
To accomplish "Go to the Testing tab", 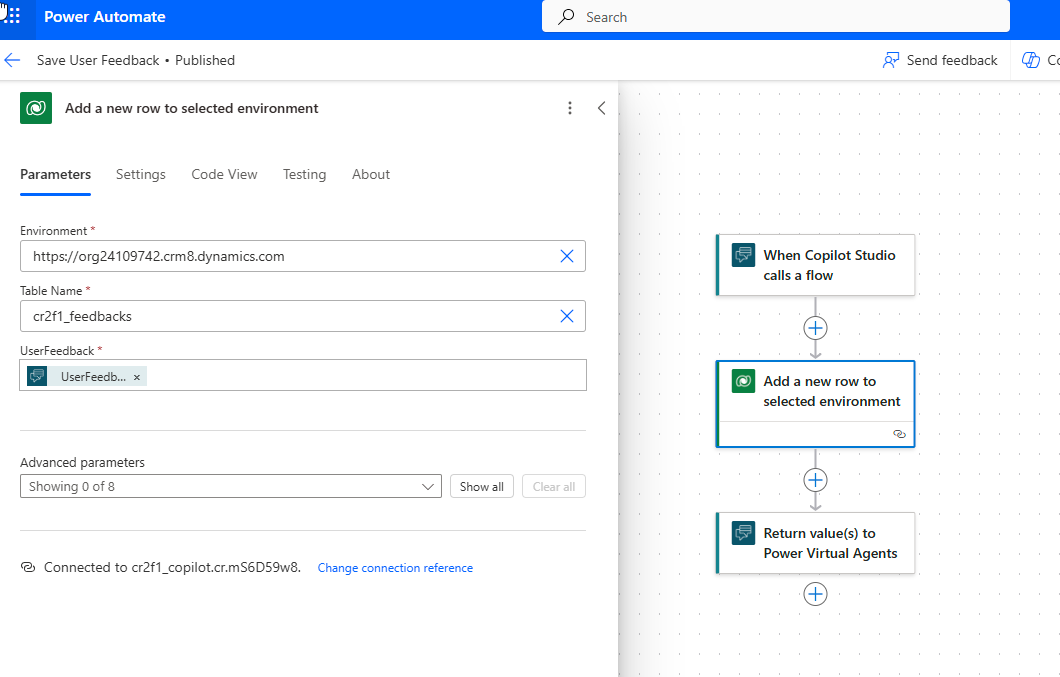I will [304, 174].
